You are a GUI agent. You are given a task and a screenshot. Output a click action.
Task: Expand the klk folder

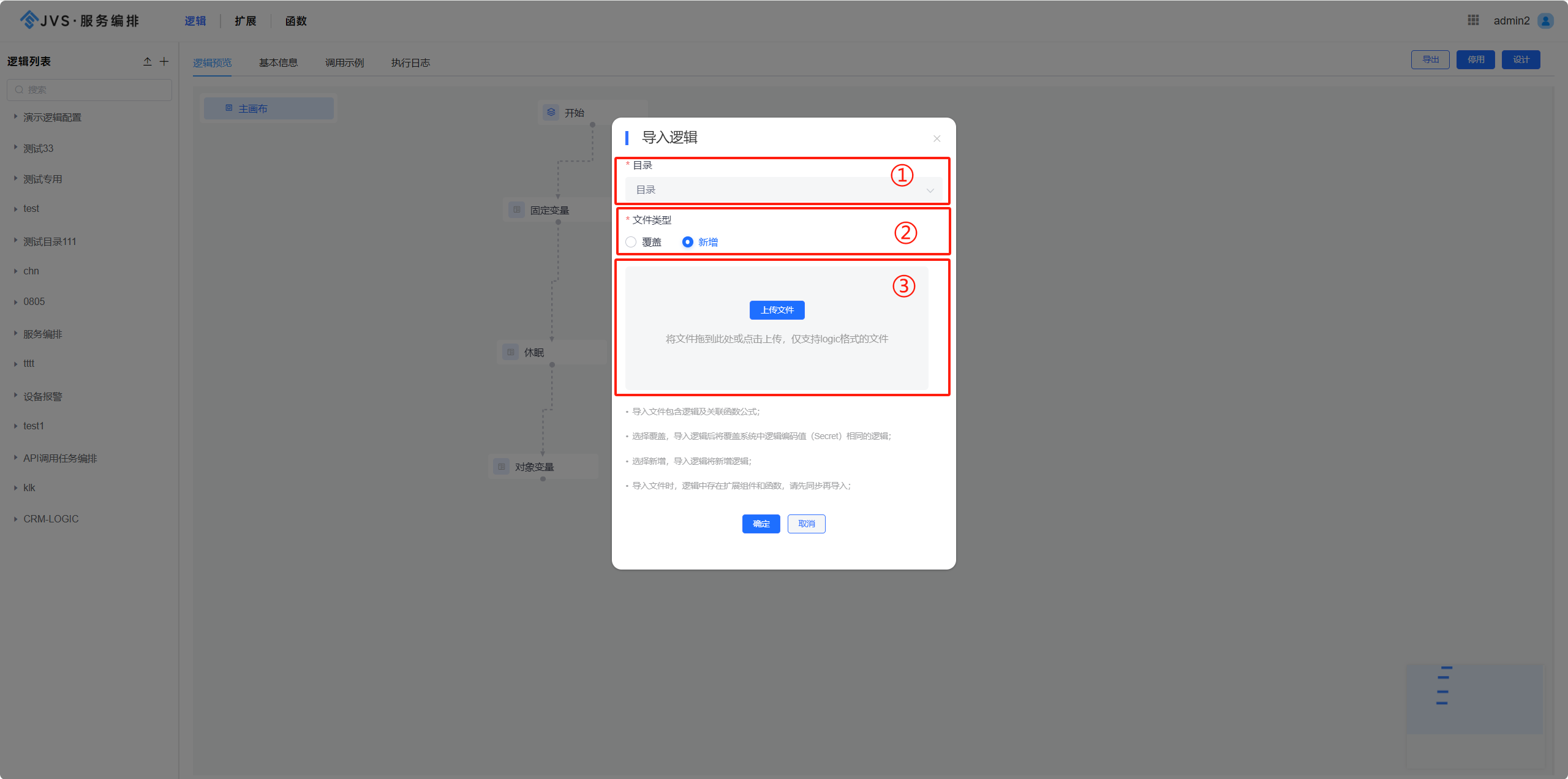point(15,488)
